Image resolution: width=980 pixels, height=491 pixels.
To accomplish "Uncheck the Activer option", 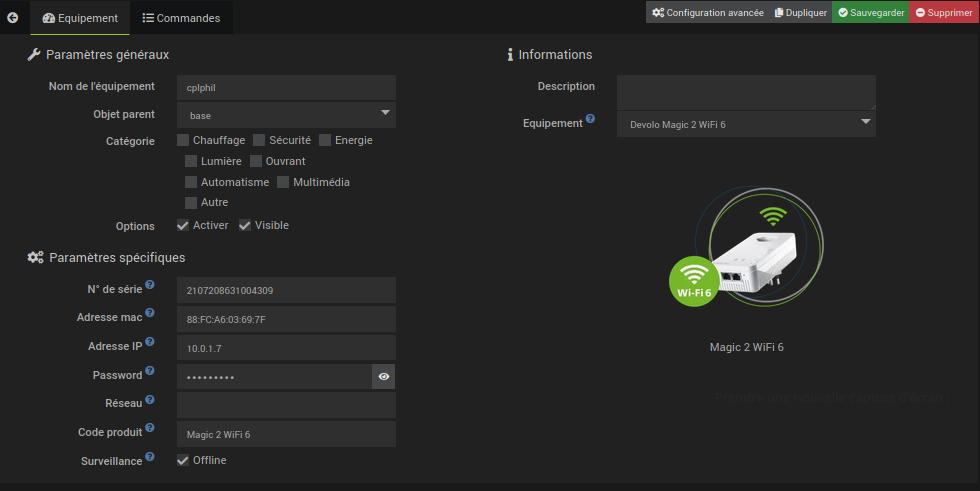I will pos(183,225).
